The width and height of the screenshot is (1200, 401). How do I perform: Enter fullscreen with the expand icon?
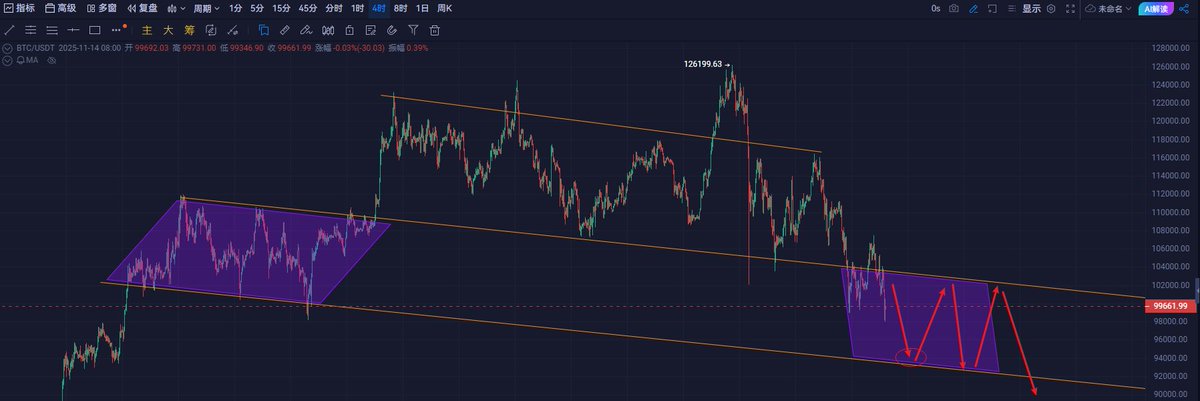point(1070,8)
